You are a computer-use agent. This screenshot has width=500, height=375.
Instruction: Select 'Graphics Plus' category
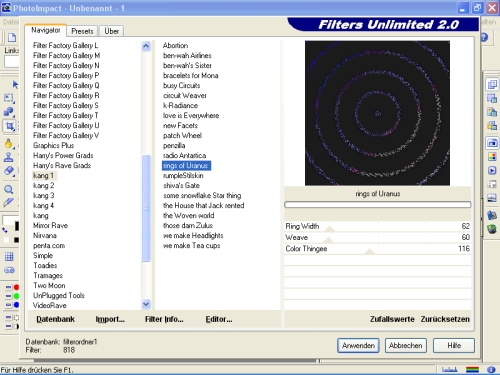(53, 145)
